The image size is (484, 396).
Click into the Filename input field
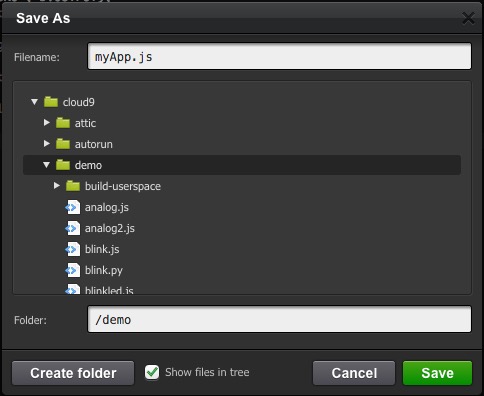point(279,56)
